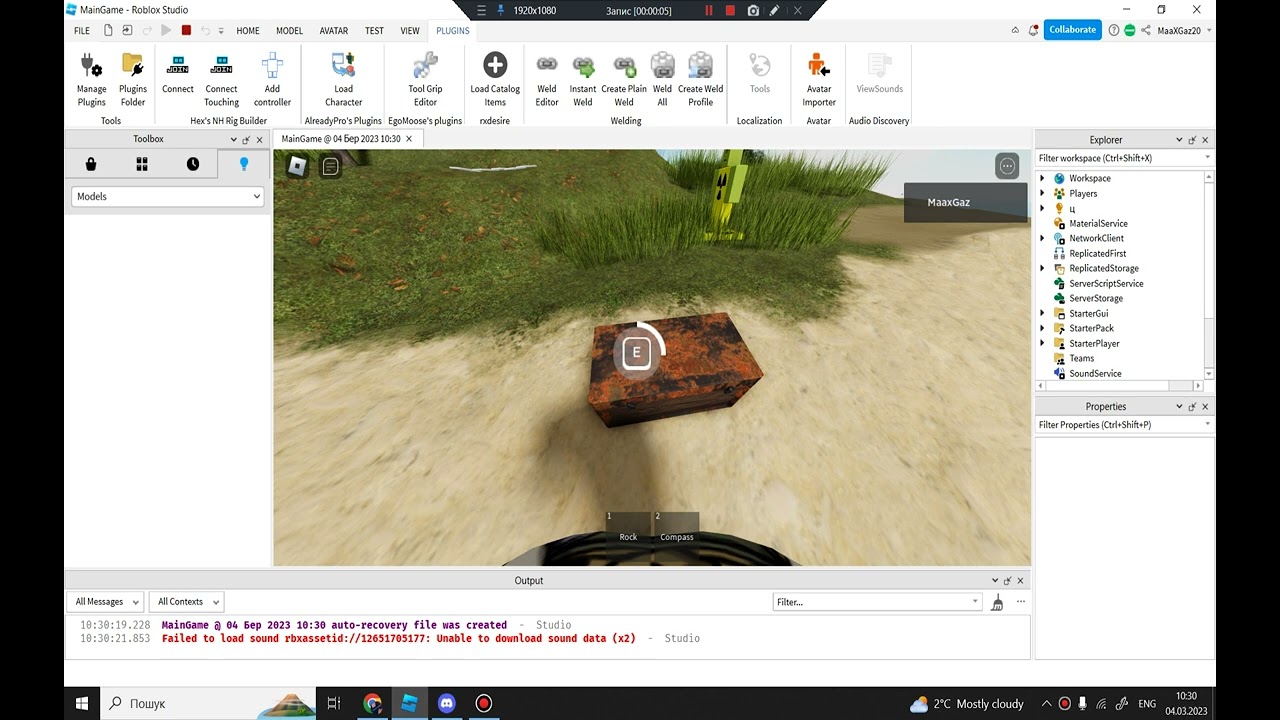This screenshot has width=1280, height=720.
Task: Open the Toolbox Marketplace tab
Action: click(91, 164)
